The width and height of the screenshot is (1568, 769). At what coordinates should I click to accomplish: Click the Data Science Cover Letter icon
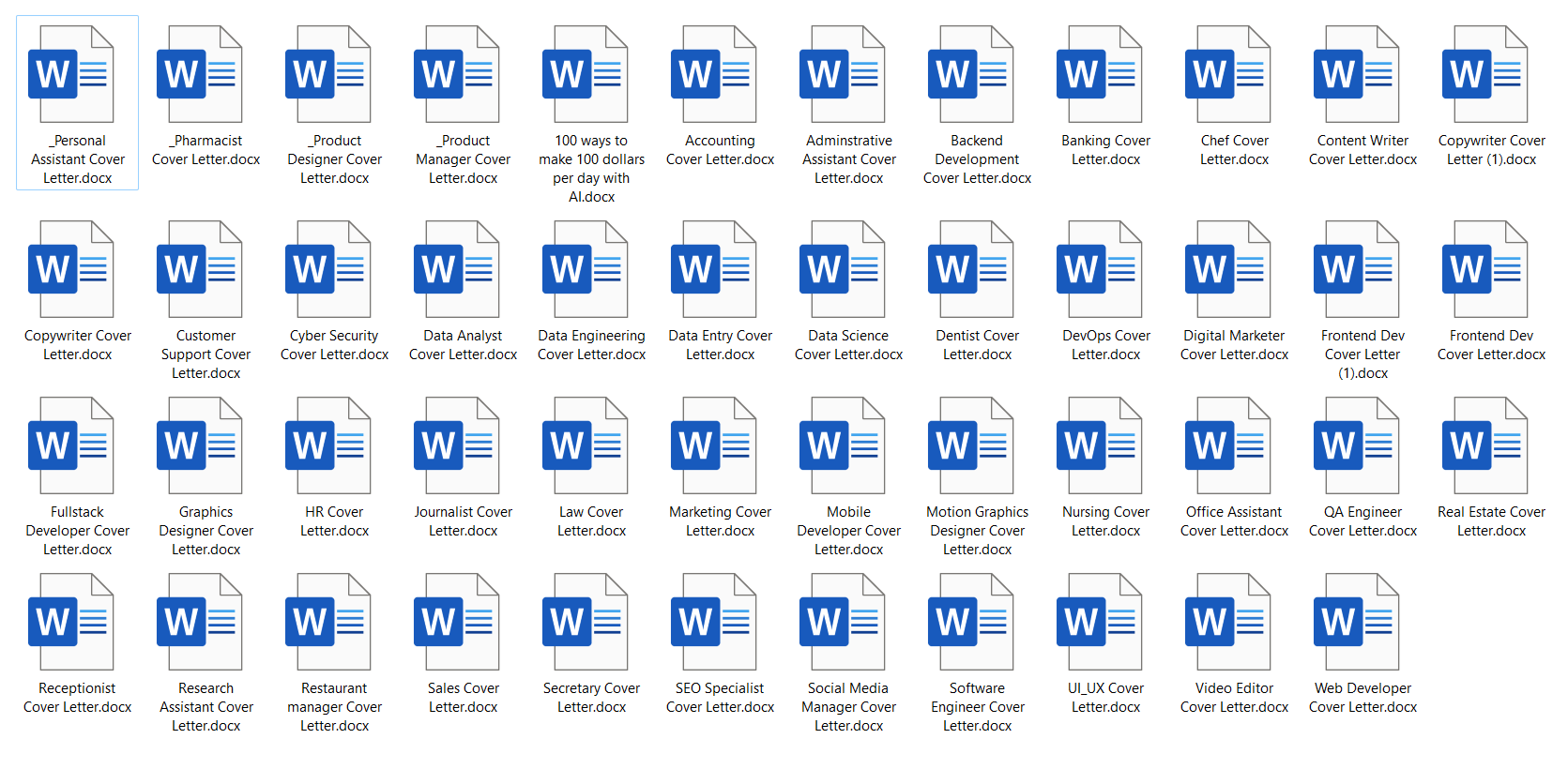pos(843,269)
